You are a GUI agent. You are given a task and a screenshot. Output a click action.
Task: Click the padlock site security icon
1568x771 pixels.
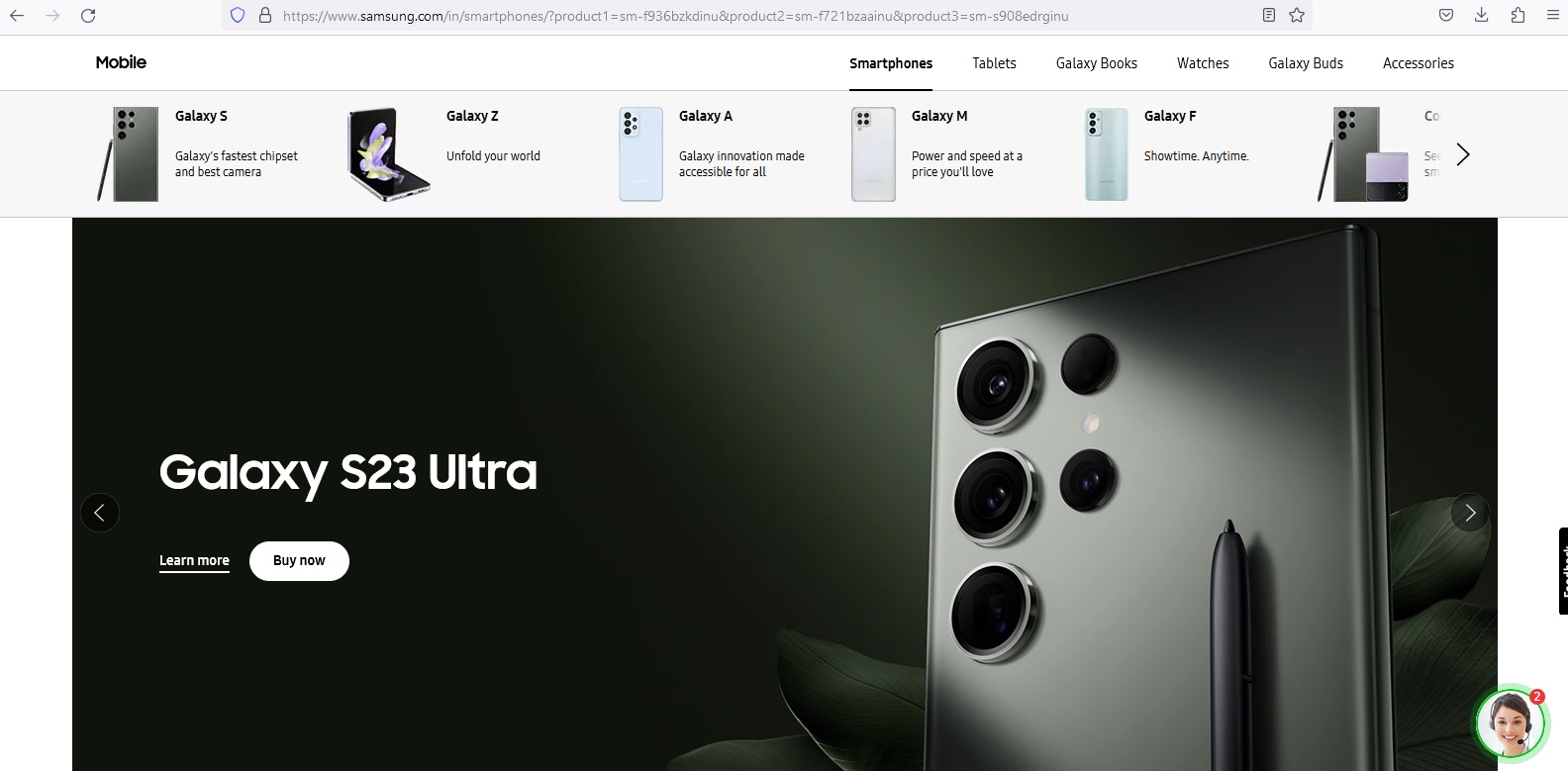[x=264, y=16]
